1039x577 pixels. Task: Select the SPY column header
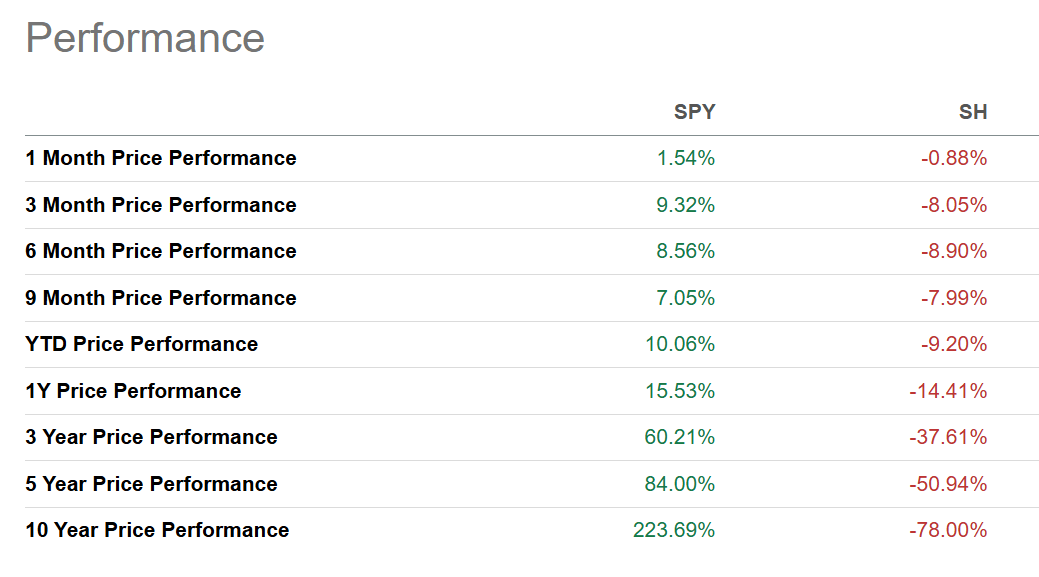point(694,112)
